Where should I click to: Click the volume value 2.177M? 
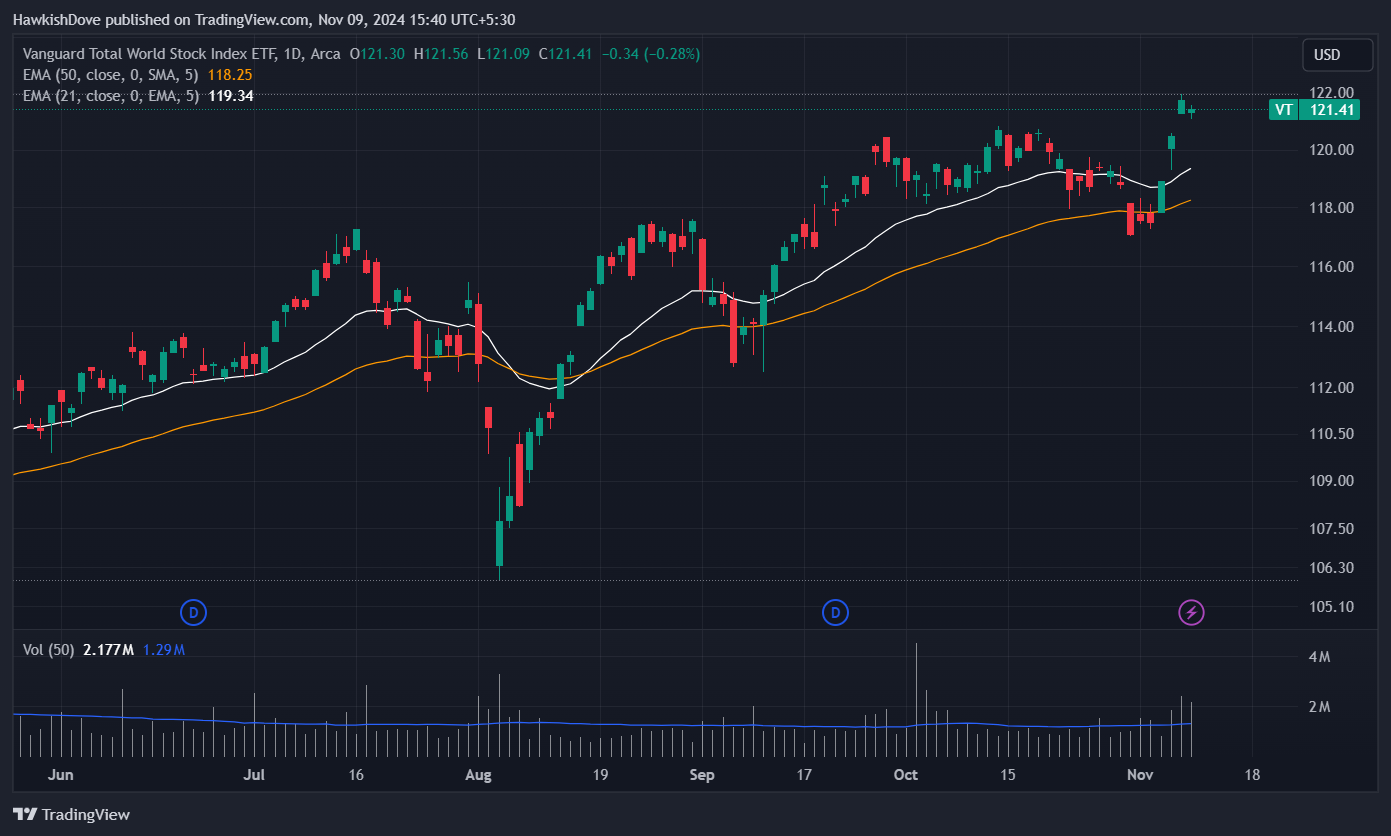[x=108, y=650]
